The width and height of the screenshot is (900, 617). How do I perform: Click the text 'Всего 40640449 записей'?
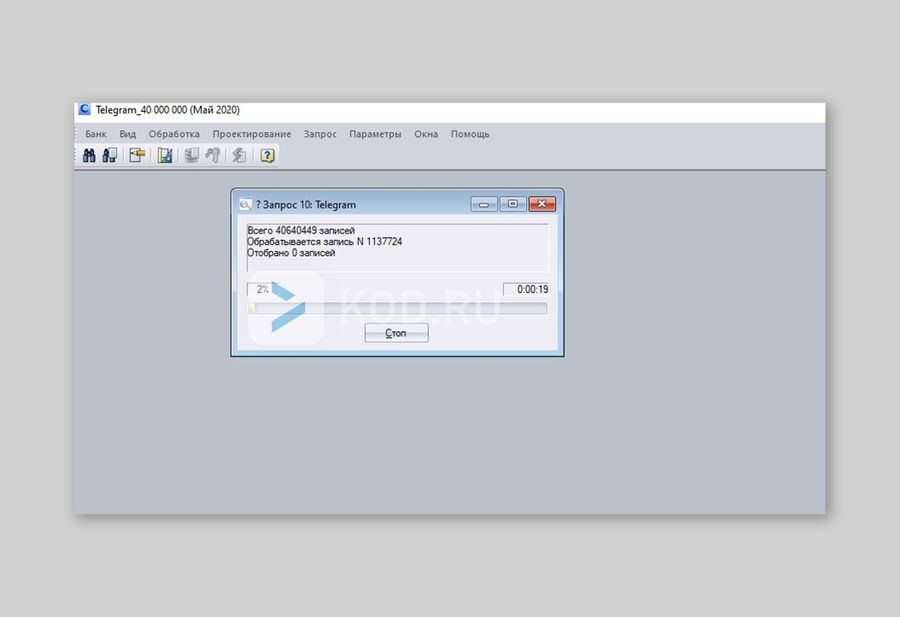301,230
